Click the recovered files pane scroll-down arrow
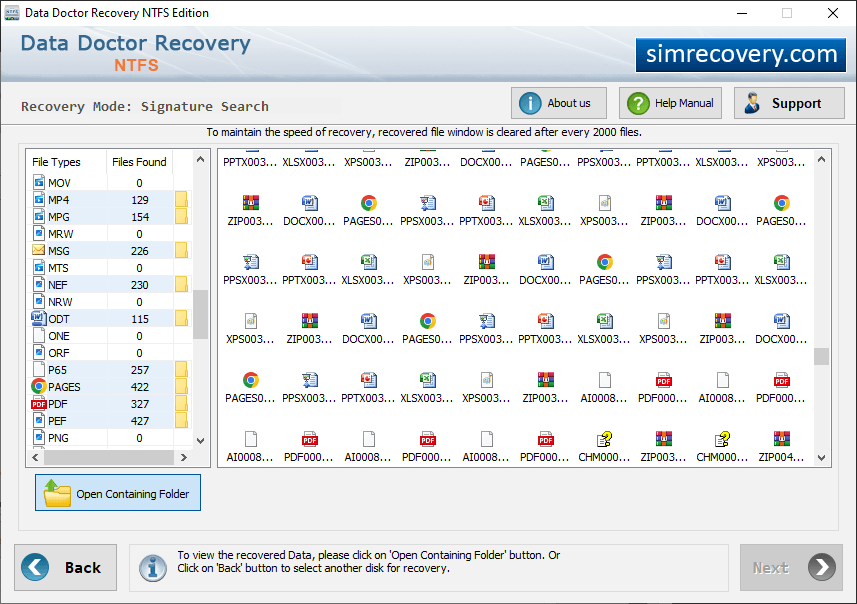Screen dimensions: 857x604 point(821,458)
